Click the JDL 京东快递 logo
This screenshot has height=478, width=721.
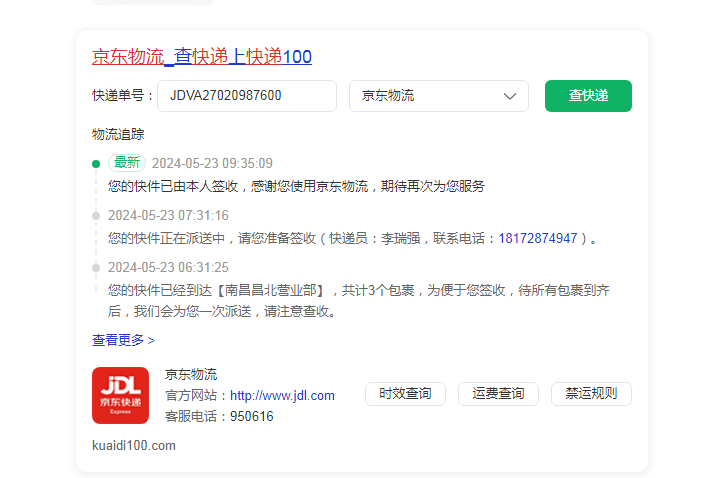pyautogui.click(x=120, y=395)
